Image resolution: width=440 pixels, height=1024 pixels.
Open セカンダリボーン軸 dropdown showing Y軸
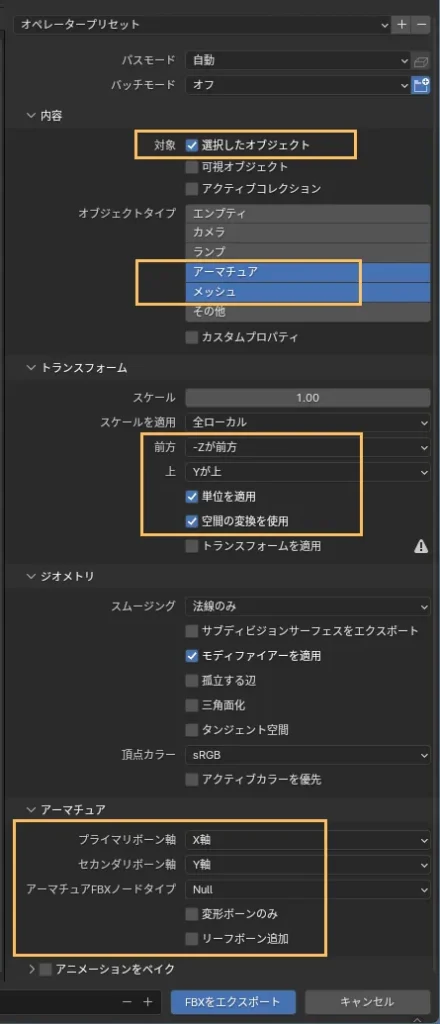(307, 865)
